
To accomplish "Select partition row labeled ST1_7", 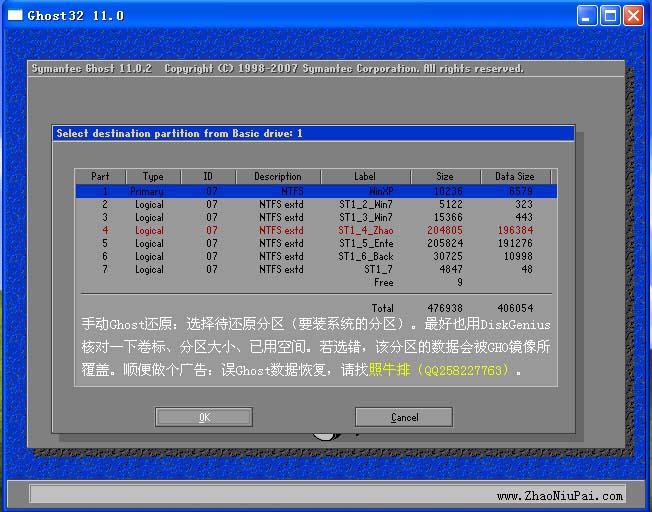I will [x=316, y=269].
